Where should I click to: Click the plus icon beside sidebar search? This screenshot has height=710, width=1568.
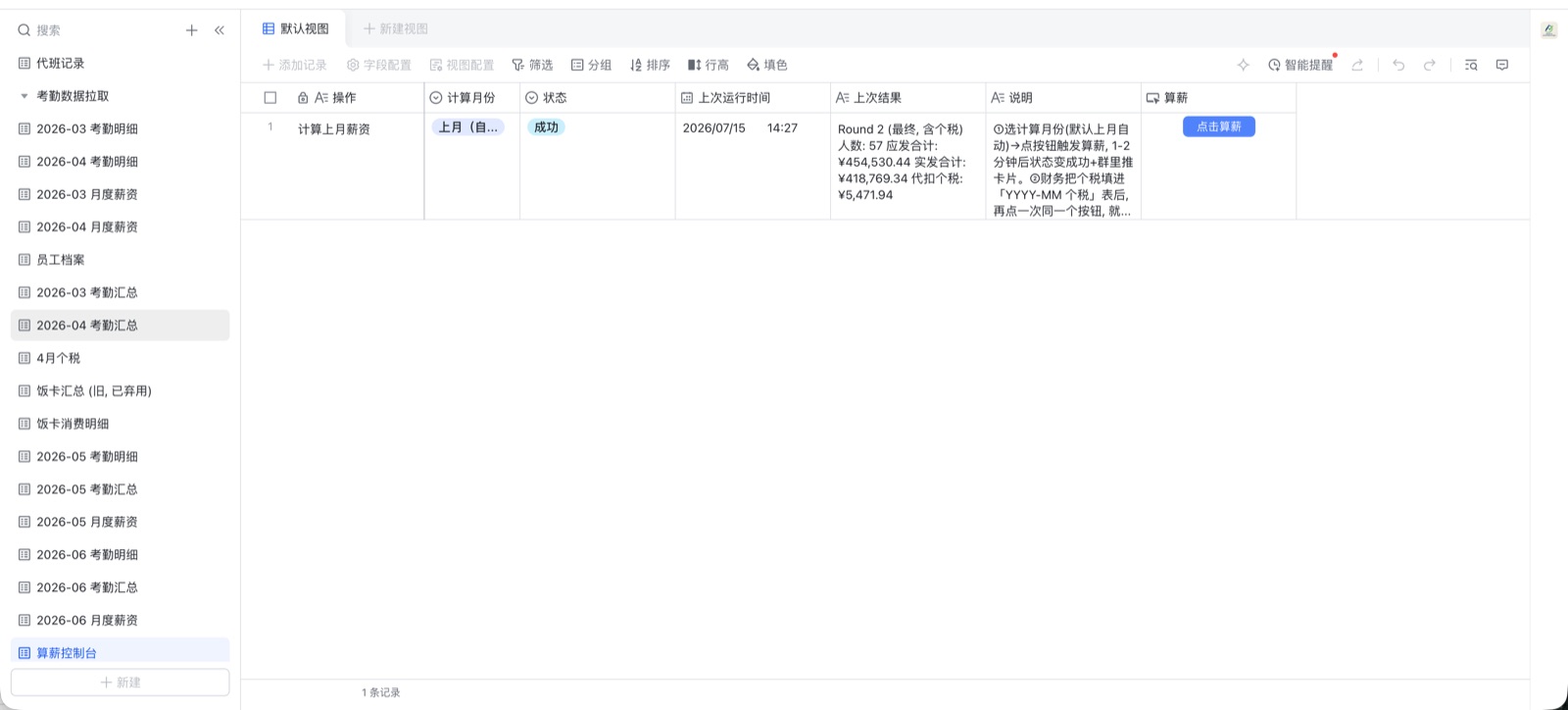pos(192,30)
